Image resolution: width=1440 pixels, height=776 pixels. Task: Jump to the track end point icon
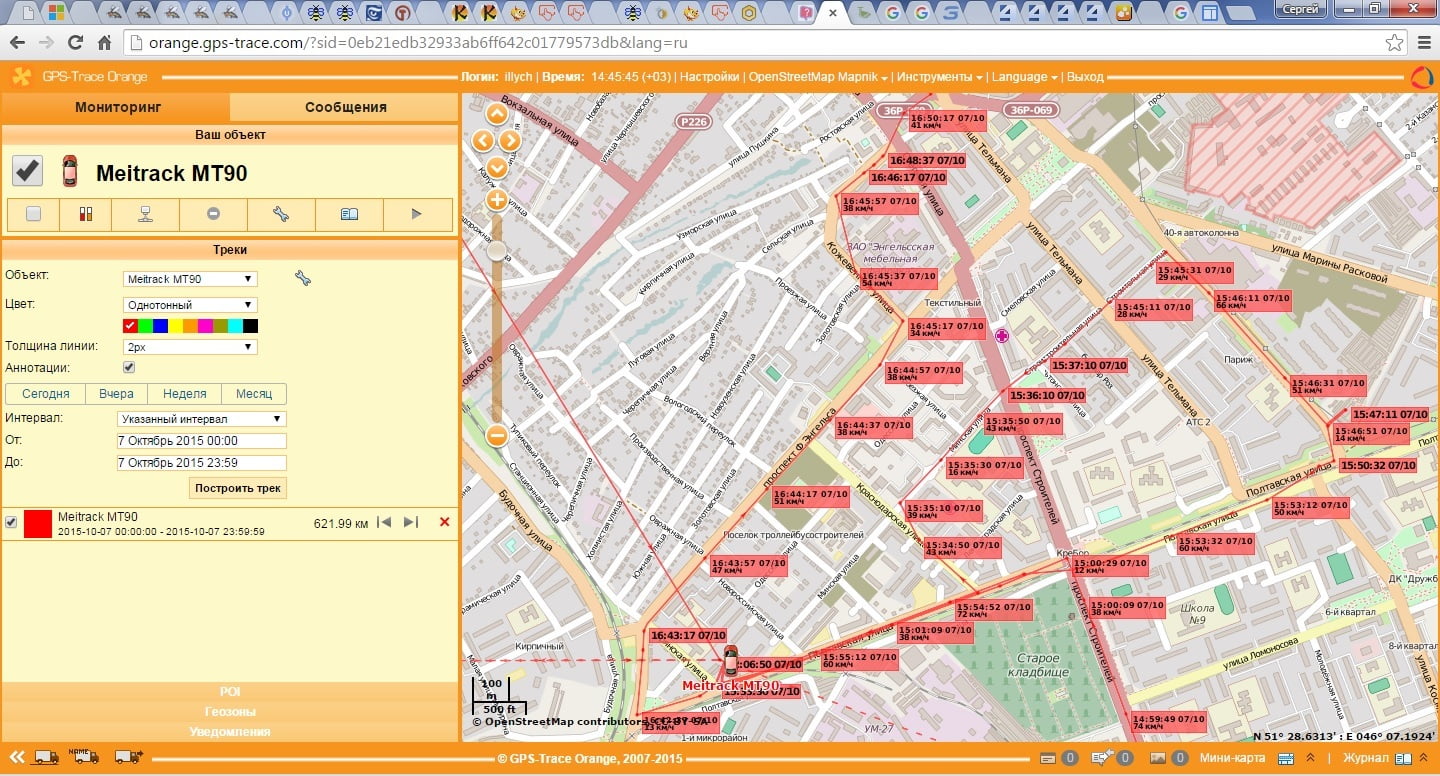pyautogui.click(x=411, y=522)
